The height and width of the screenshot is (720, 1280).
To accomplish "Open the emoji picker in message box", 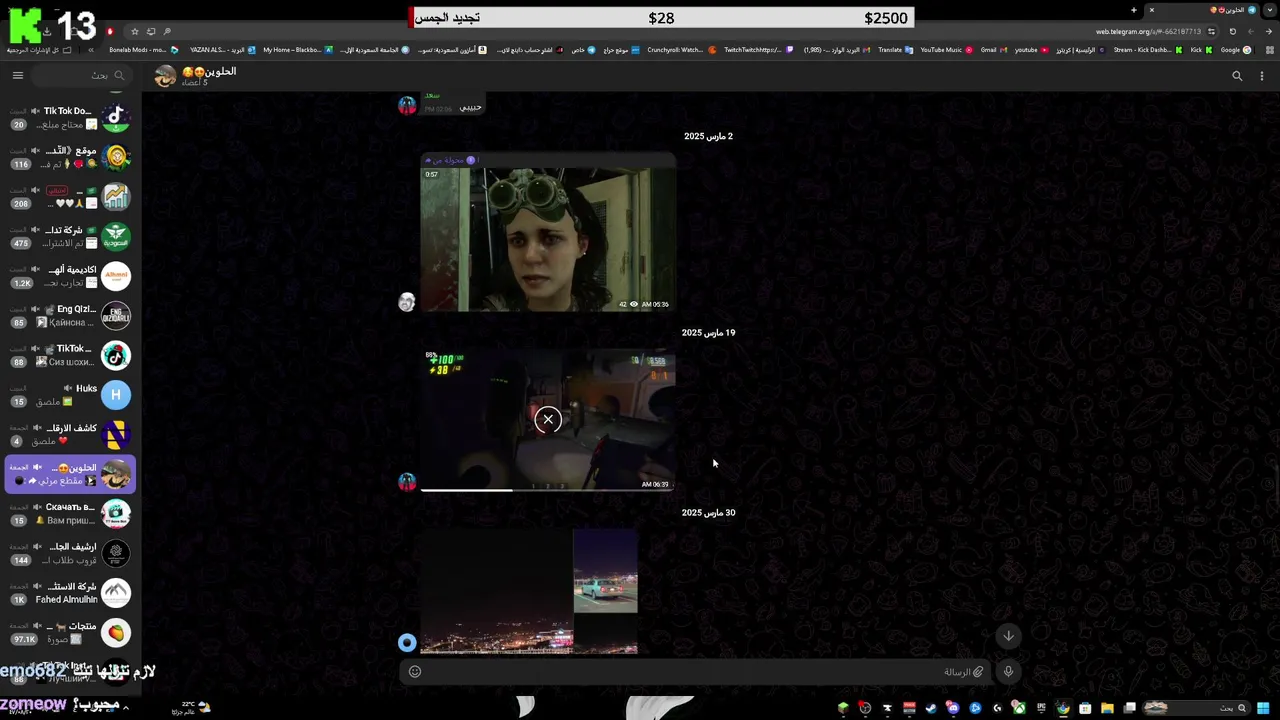I will (x=415, y=672).
